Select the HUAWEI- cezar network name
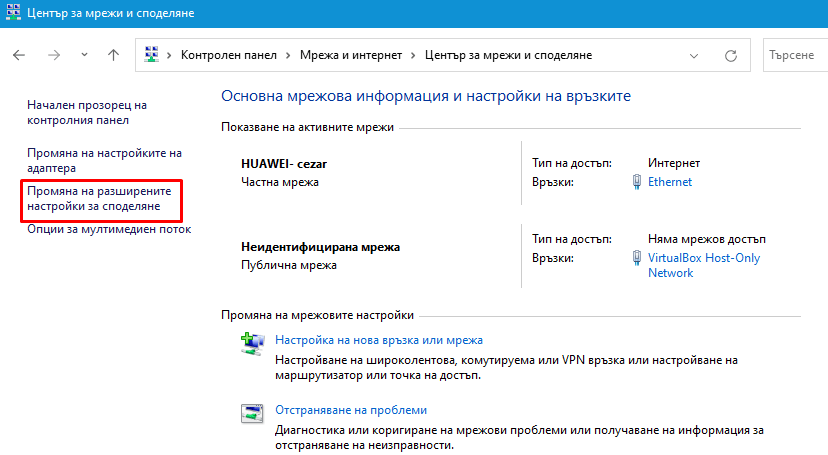The height and width of the screenshot is (455, 828). [284, 164]
